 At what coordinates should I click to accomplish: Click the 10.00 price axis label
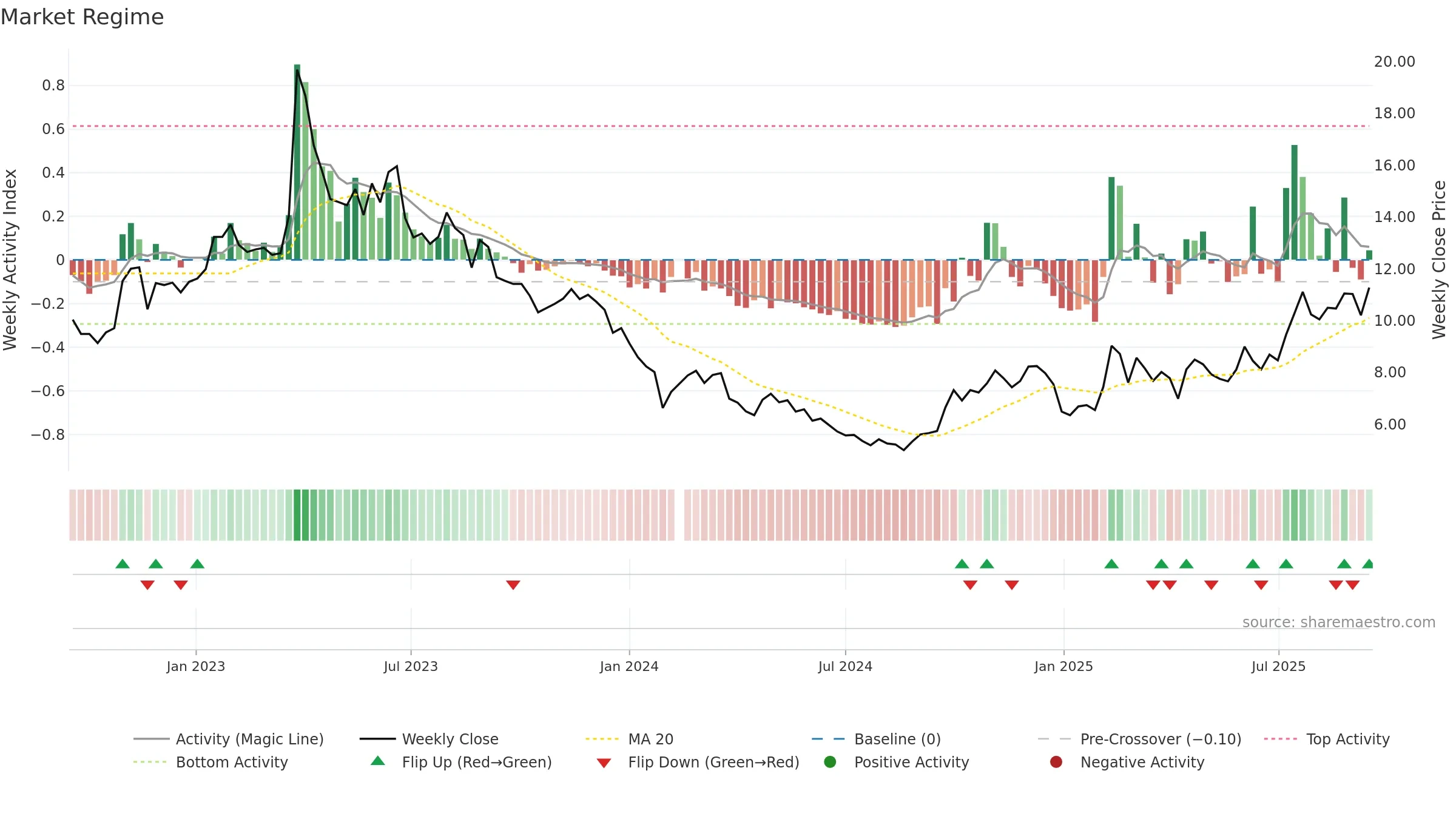(1394, 321)
